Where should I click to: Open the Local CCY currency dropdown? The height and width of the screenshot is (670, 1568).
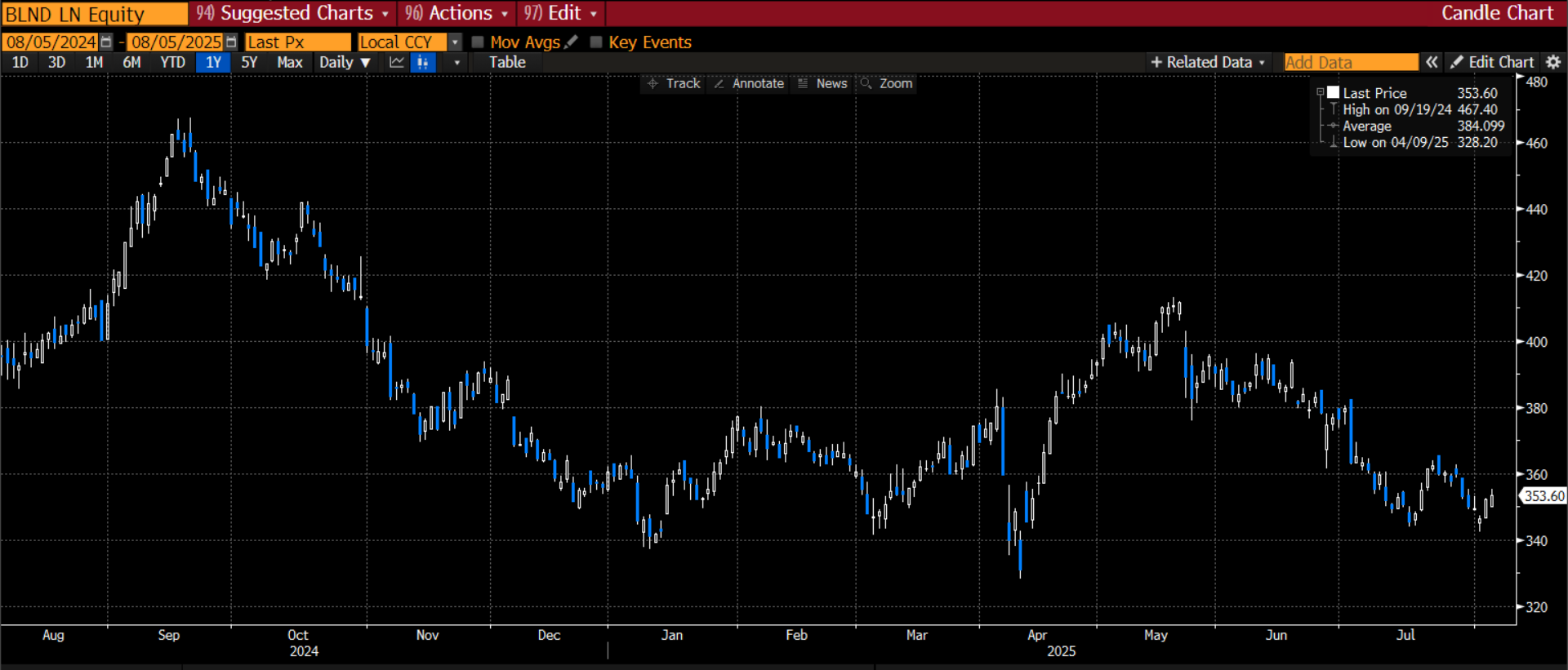click(455, 42)
